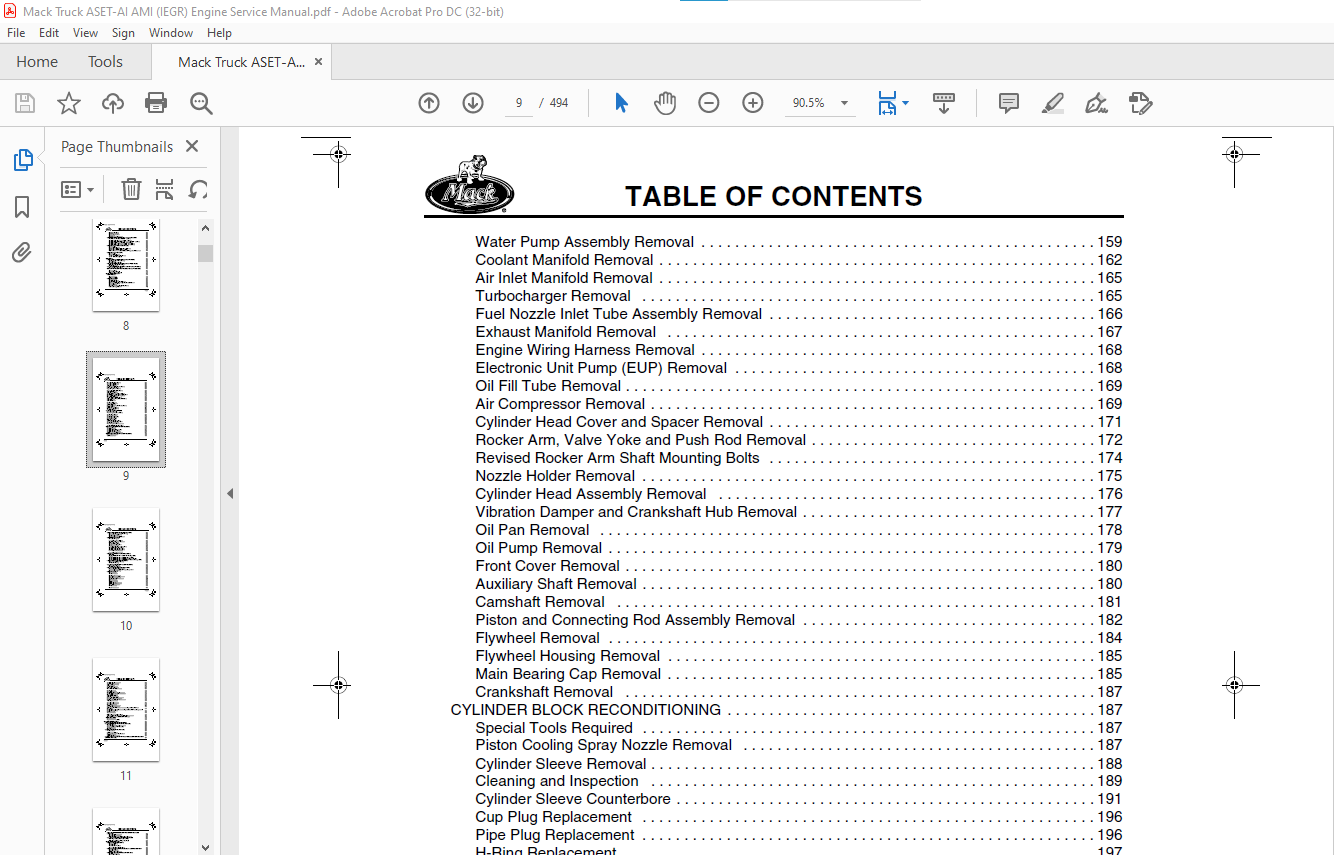Bookmark this file with the star icon
This screenshot has width=1334, height=855.
coord(69,103)
